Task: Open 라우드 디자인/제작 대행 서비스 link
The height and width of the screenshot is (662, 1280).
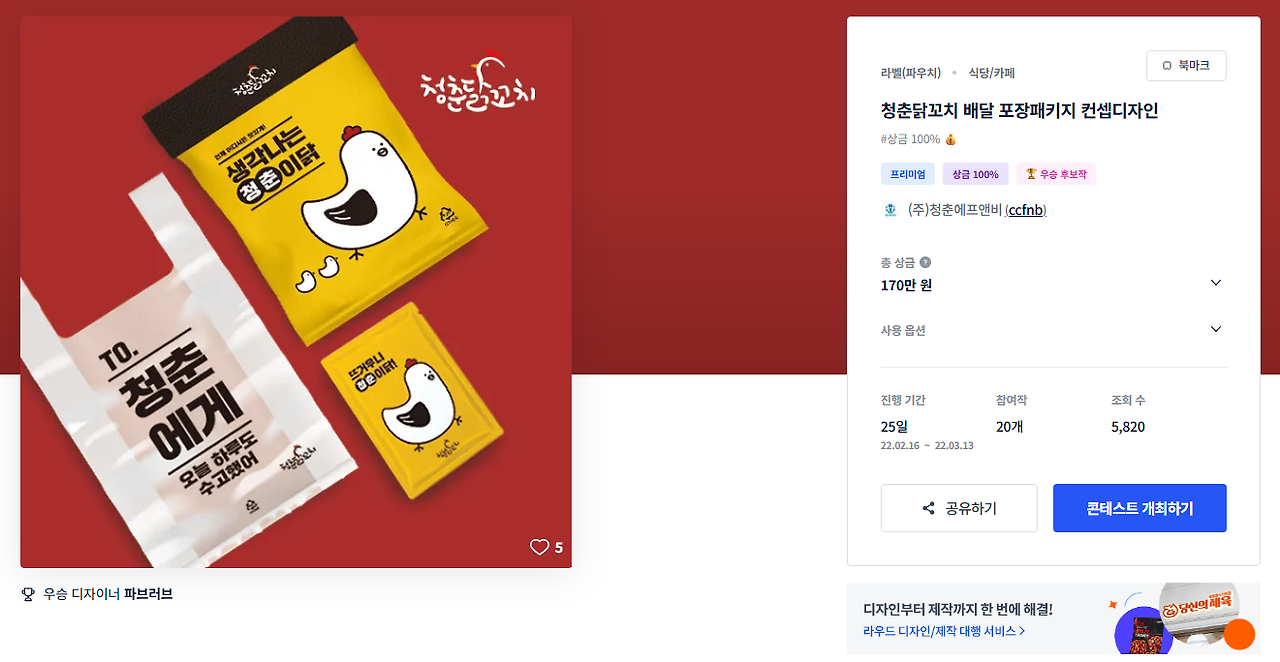Action: [x=943, y=631]
